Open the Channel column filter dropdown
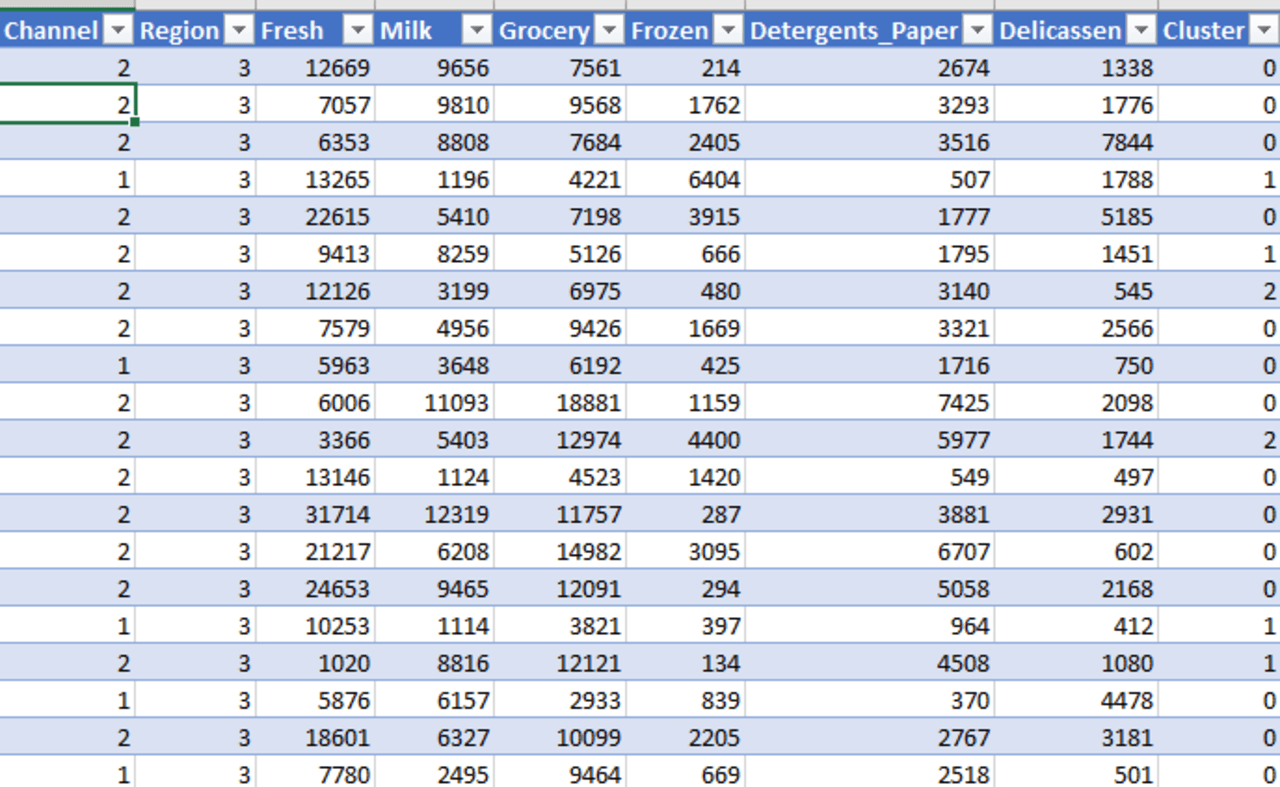This screenshot has width=1280, height=787. click(x=118, y=31)
